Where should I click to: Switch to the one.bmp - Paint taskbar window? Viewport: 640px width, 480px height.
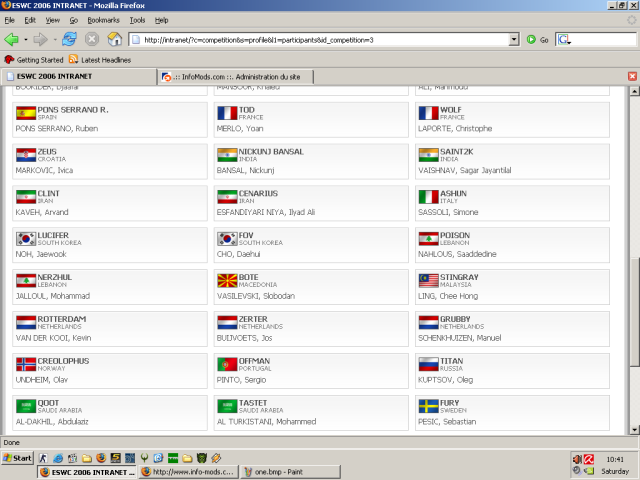pyautogui.click(x=290, y=472)
